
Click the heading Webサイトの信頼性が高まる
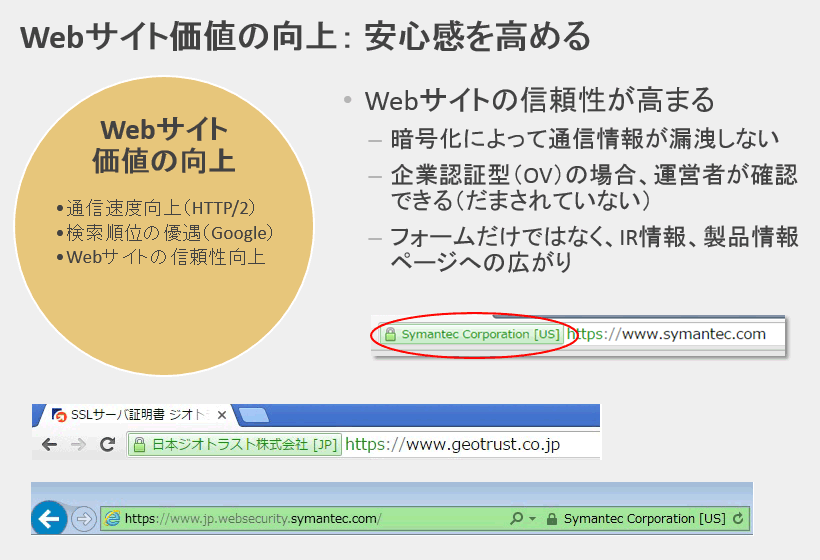coord(539,100)
